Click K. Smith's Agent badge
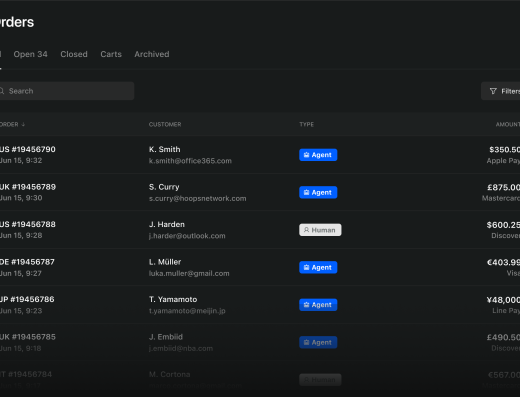 [318, 155]
